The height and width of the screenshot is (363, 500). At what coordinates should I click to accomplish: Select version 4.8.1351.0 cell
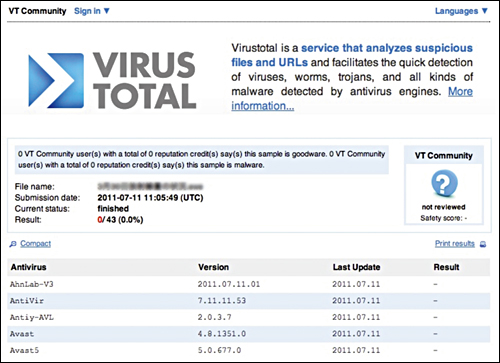[x=222, y=334]
